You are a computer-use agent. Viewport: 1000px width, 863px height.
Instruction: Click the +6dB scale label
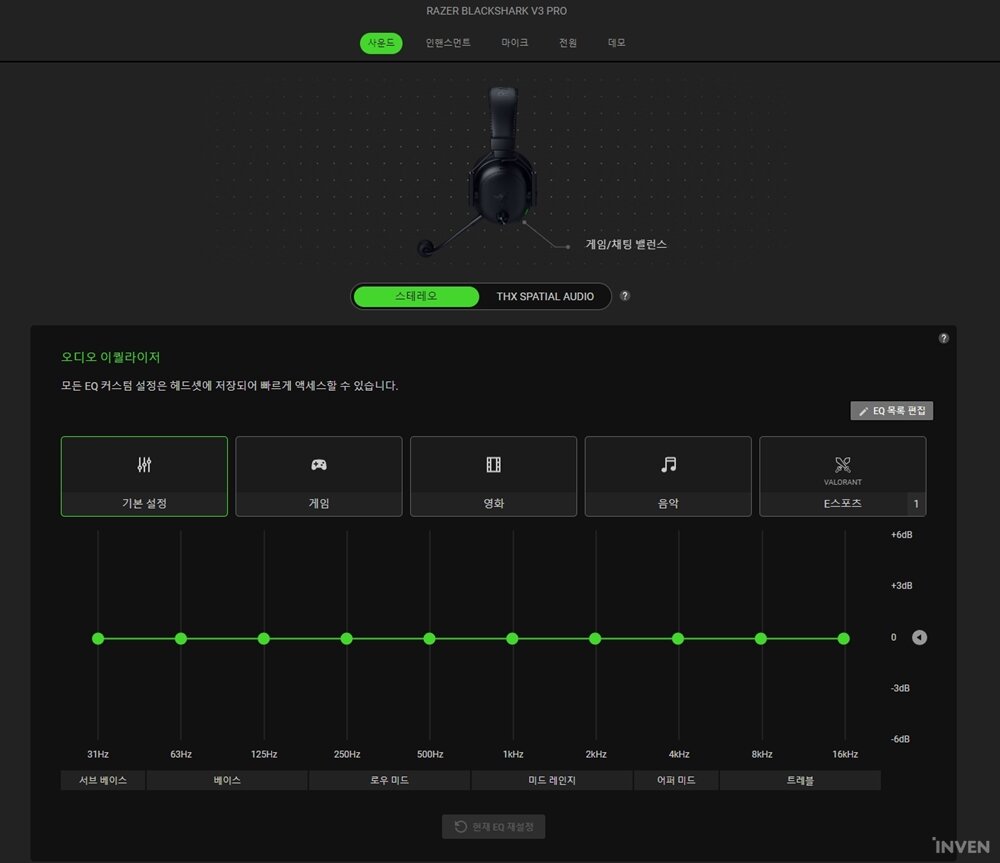coord(901,535)
